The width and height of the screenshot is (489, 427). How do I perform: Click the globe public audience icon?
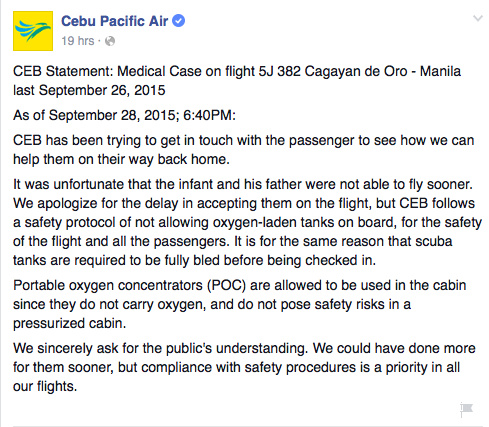110,41
